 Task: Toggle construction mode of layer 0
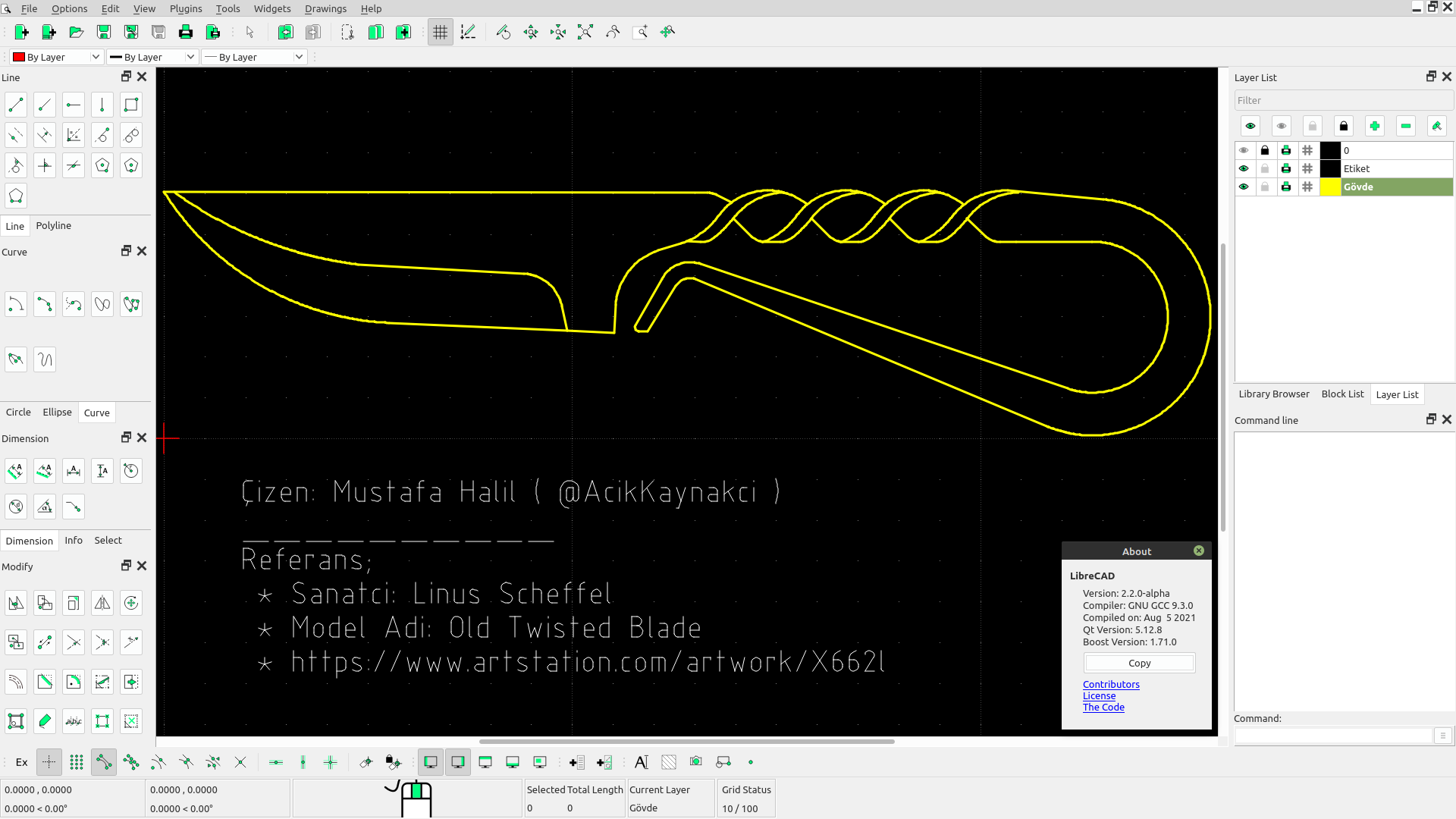(1307, 150)
